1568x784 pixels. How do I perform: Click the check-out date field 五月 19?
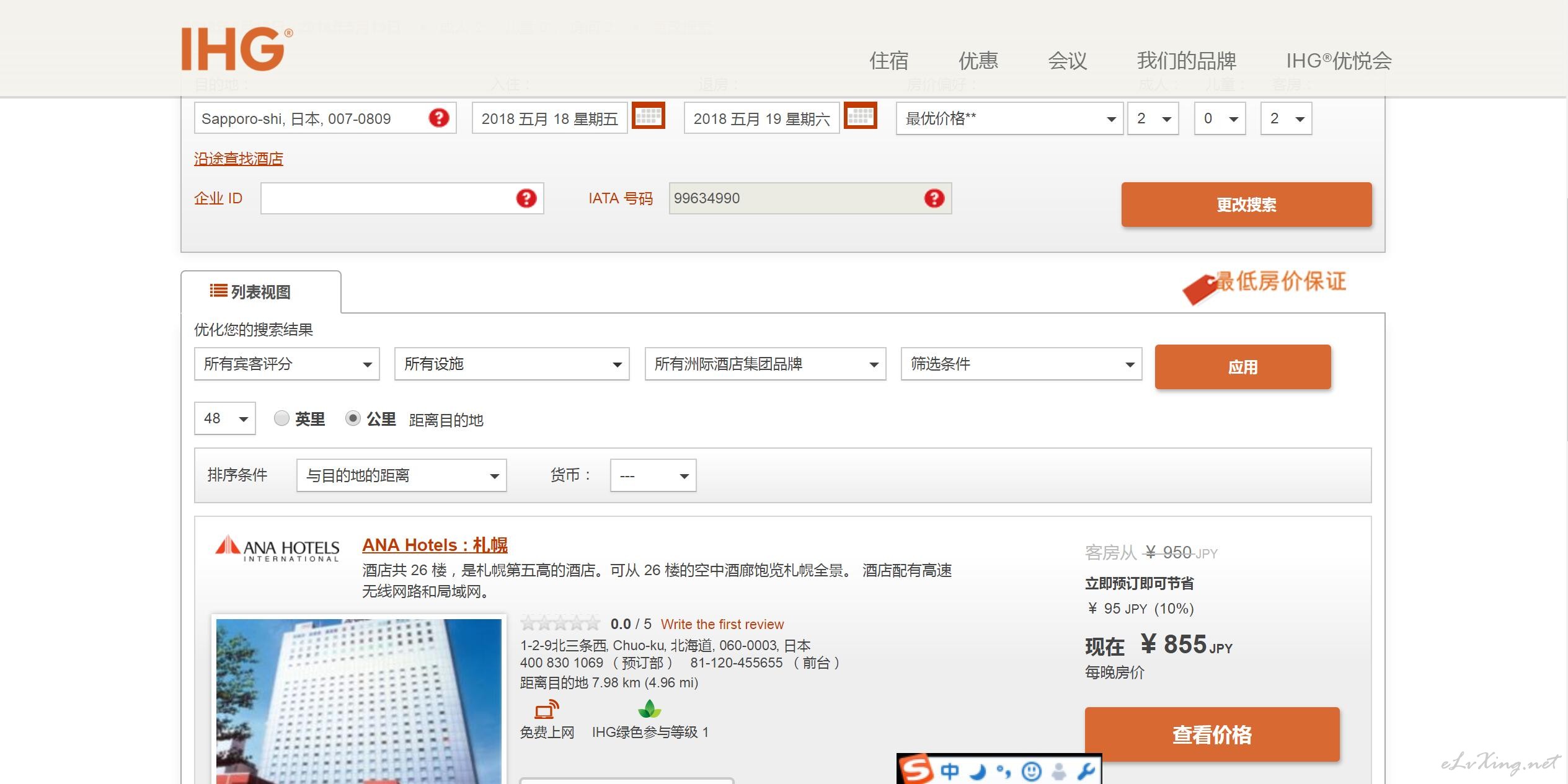pyautogui.click(x=762, y=118)
